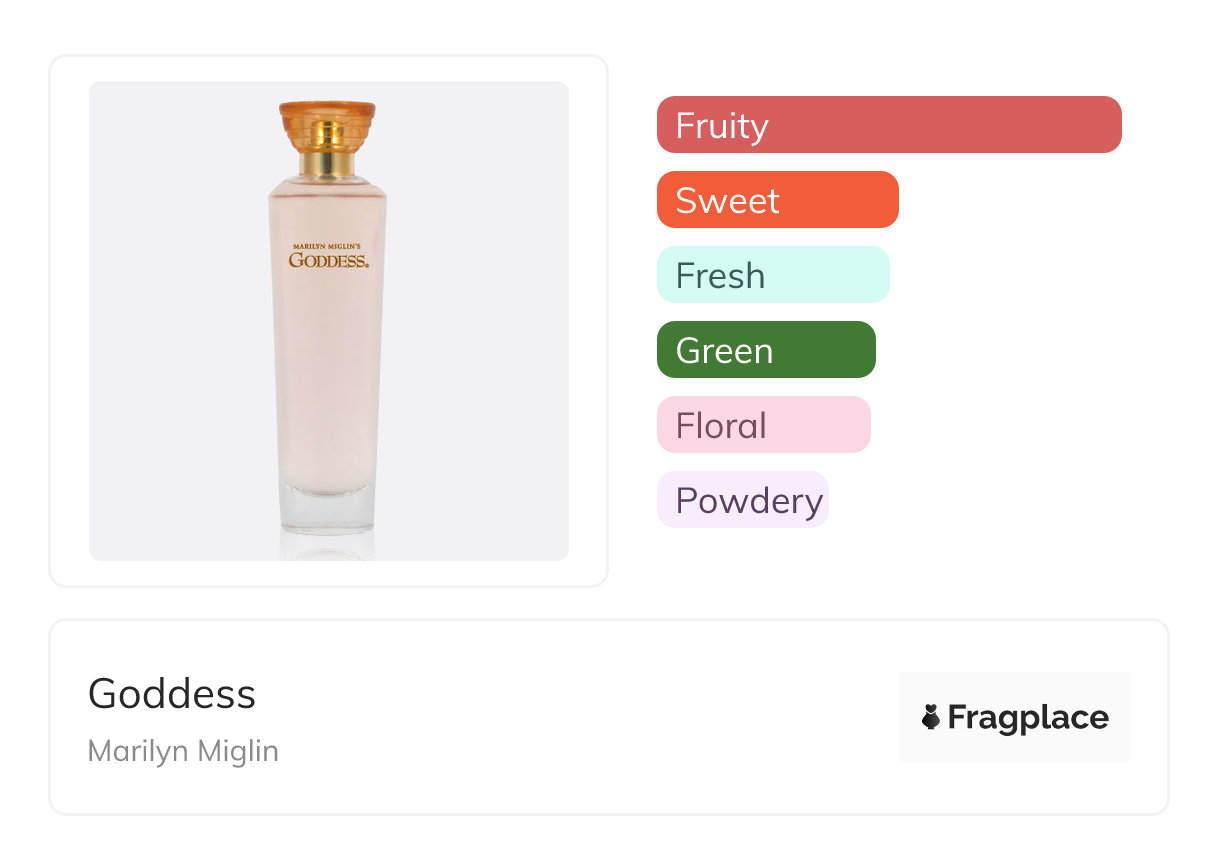Viewport: 1218px width, 864px height.
Task: Select the red Fruity accord bar
Action: (x=889, y=125)
